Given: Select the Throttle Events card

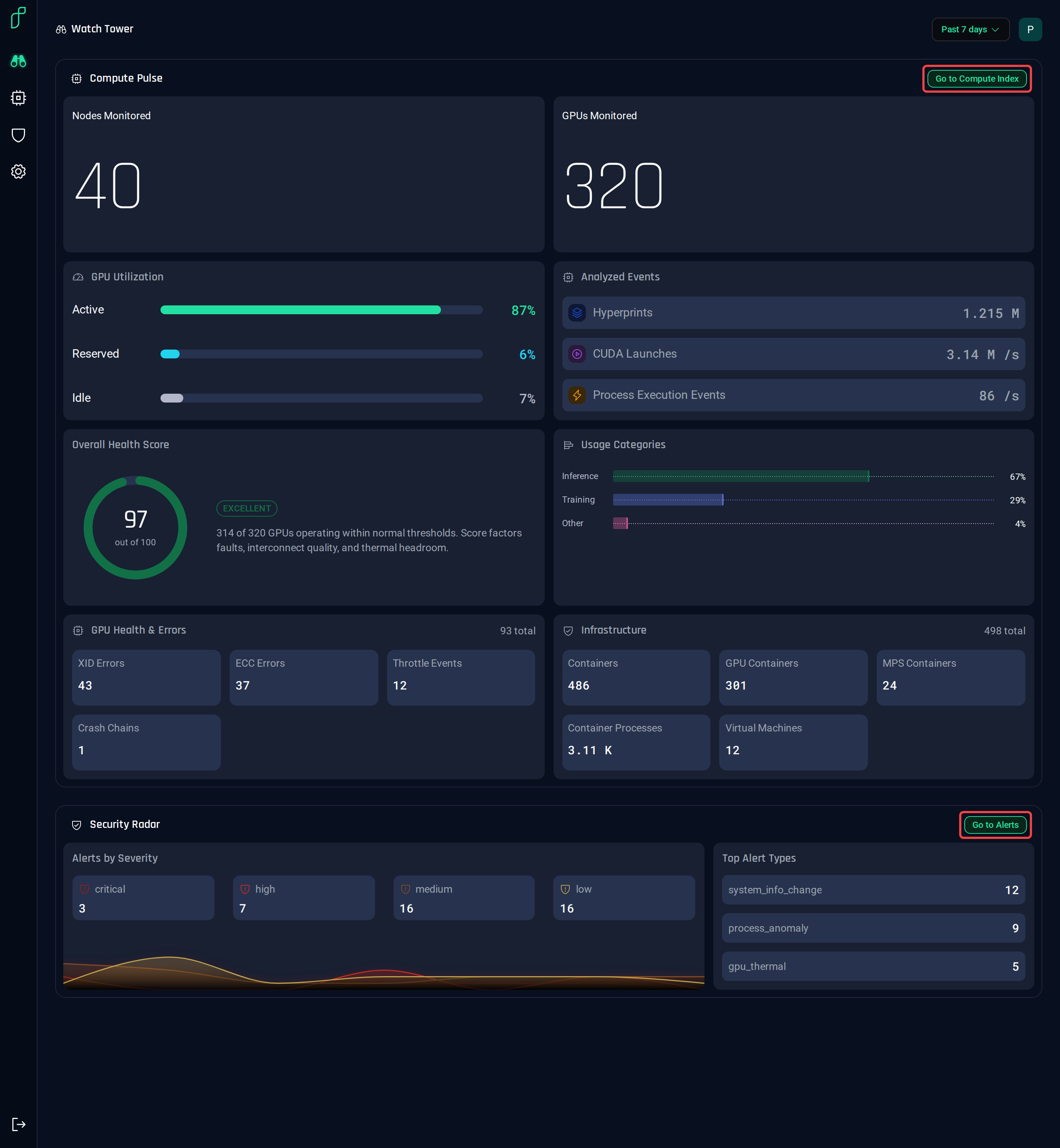Looking at the screenshot, I should [x=461, y=678].
